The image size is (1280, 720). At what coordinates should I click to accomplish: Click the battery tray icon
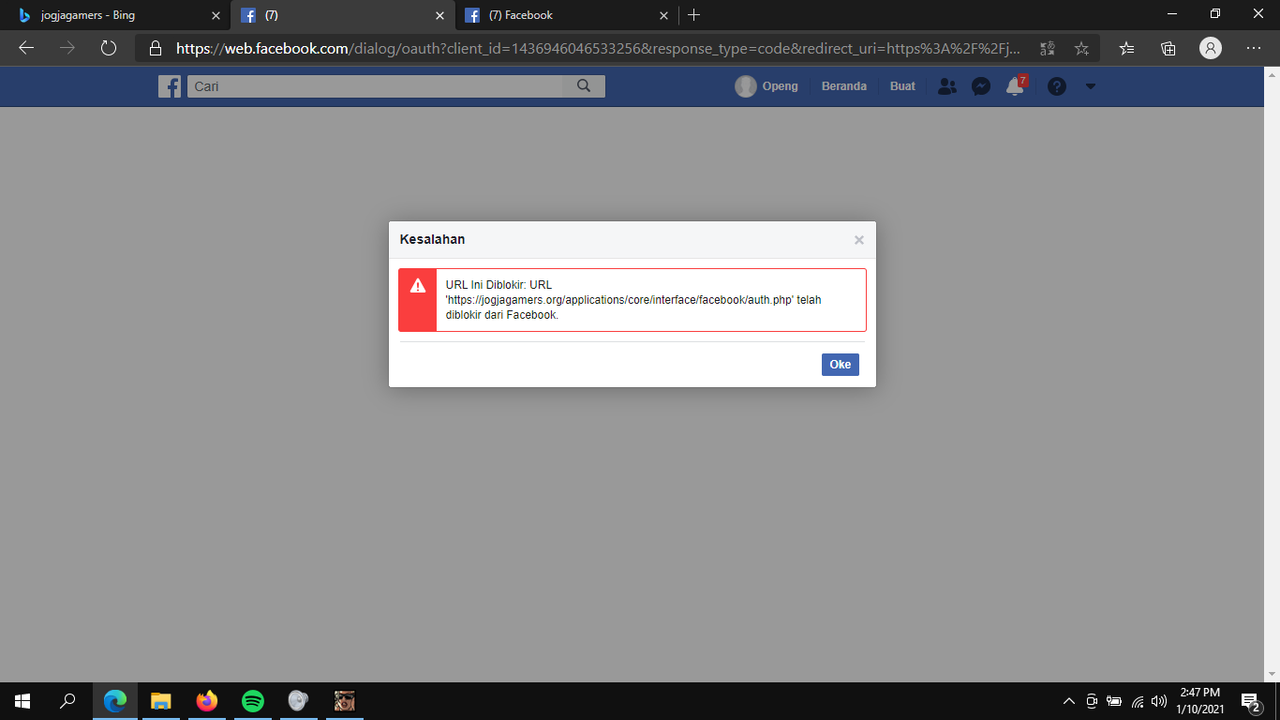coord(1114,701)
